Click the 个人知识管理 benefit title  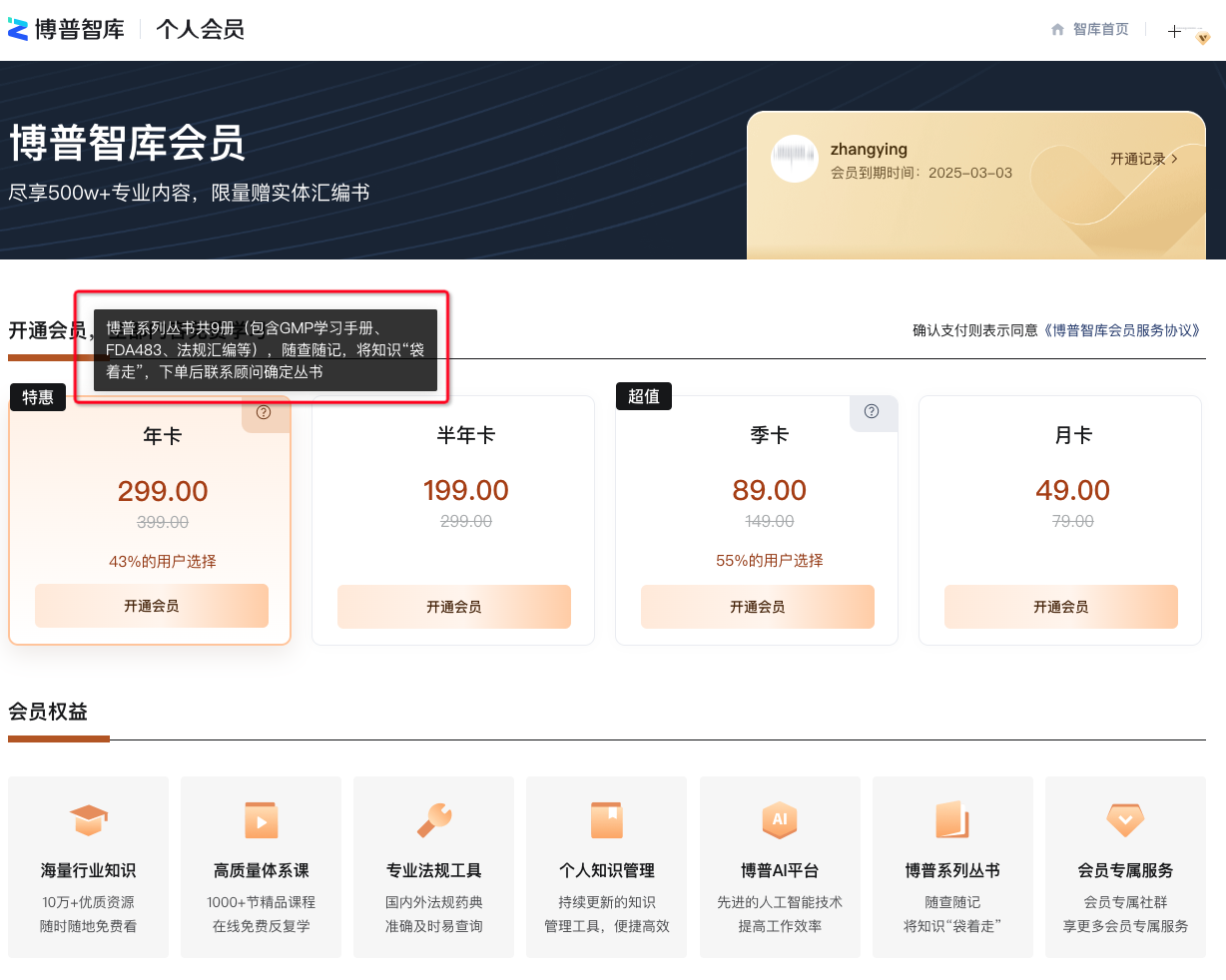pyautogui.click(x=607, y=870)
